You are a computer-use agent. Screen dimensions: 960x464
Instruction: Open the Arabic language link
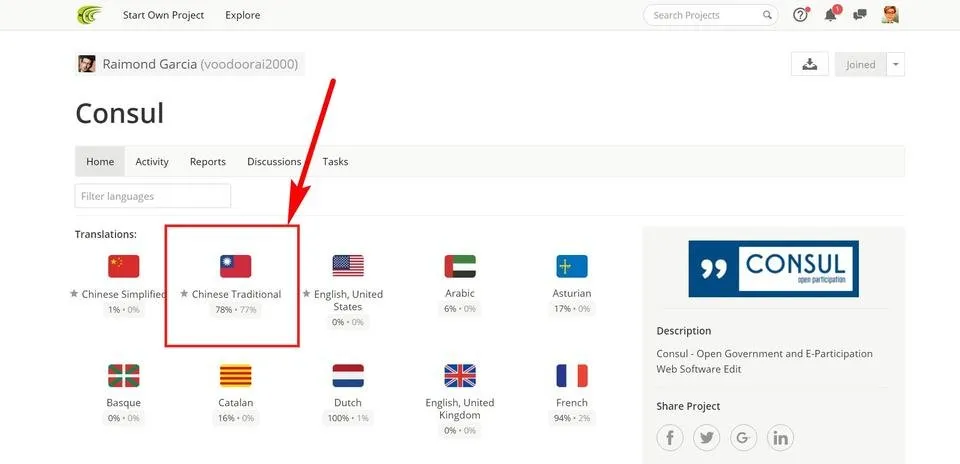coord(460,293)
